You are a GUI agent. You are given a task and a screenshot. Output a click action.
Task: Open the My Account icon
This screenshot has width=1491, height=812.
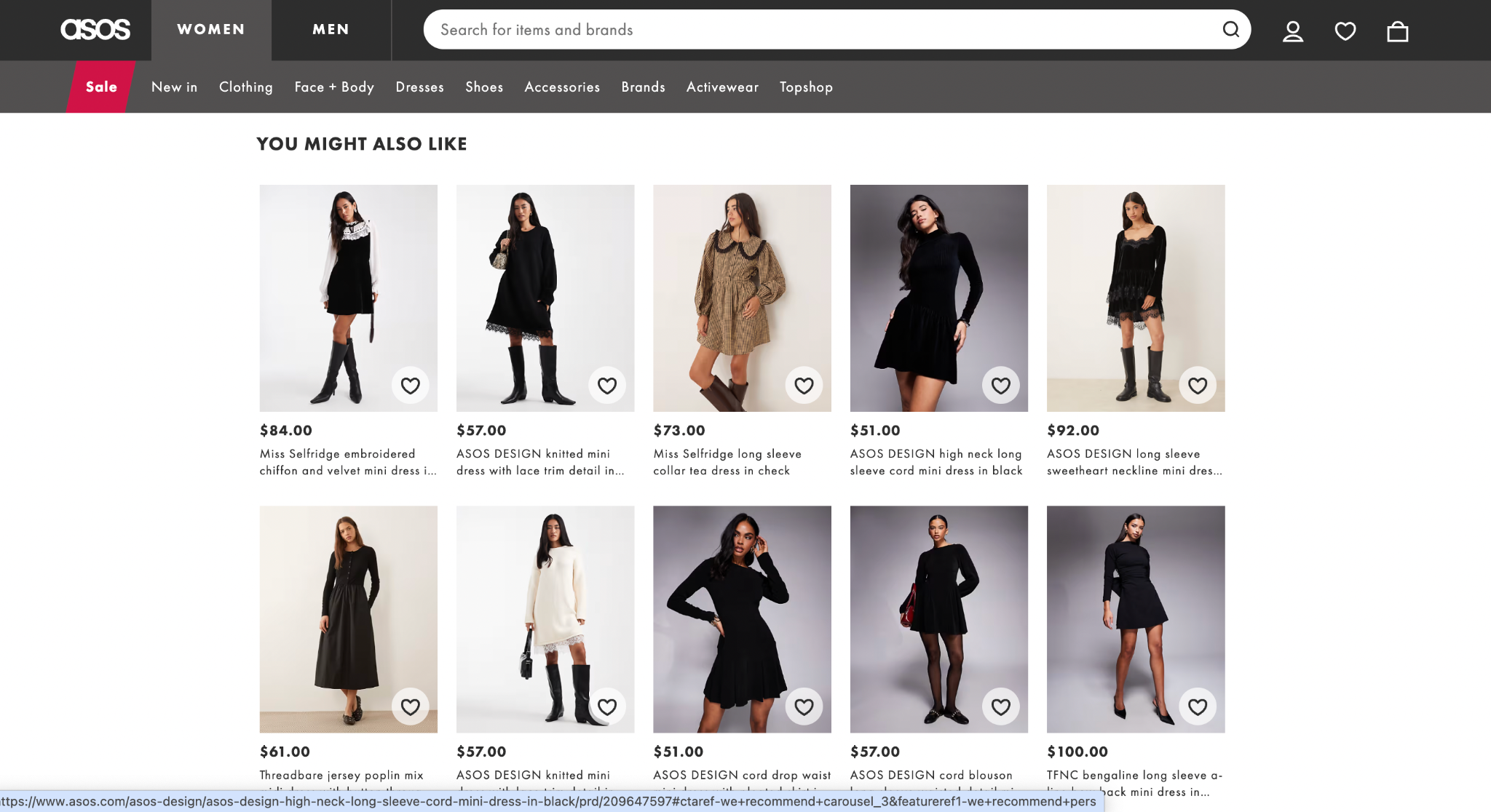(x=1292, y=31)
